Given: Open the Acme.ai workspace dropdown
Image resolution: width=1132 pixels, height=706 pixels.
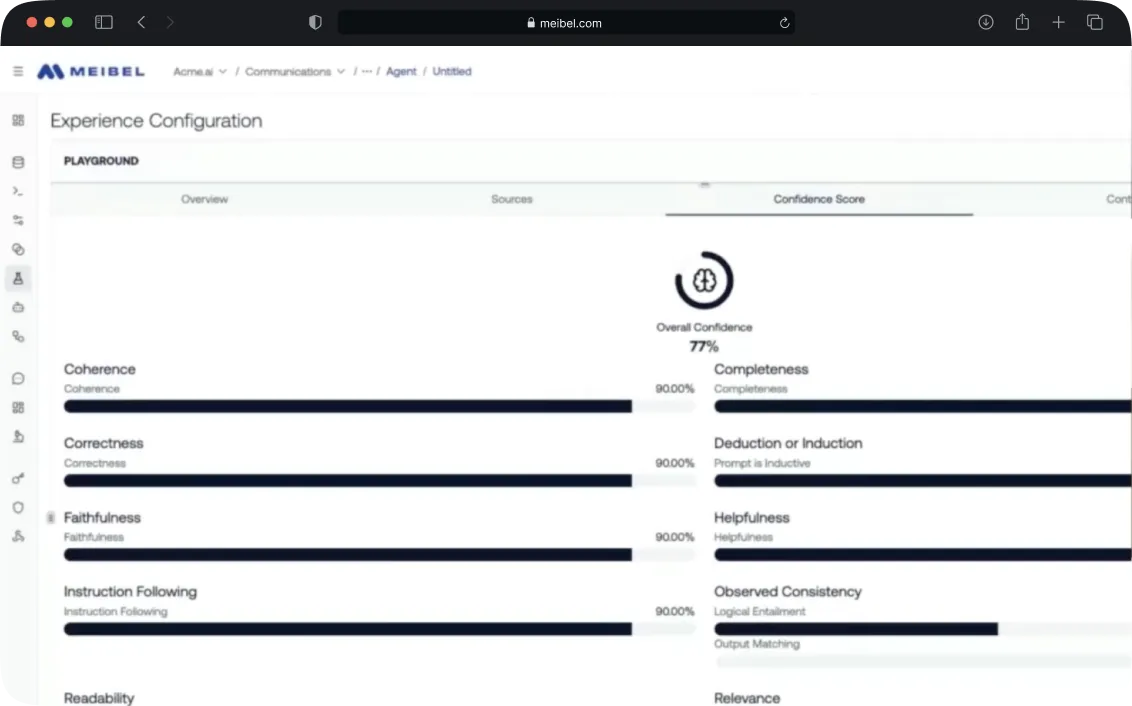Looking at the screenshot, I should pos(199,71).
